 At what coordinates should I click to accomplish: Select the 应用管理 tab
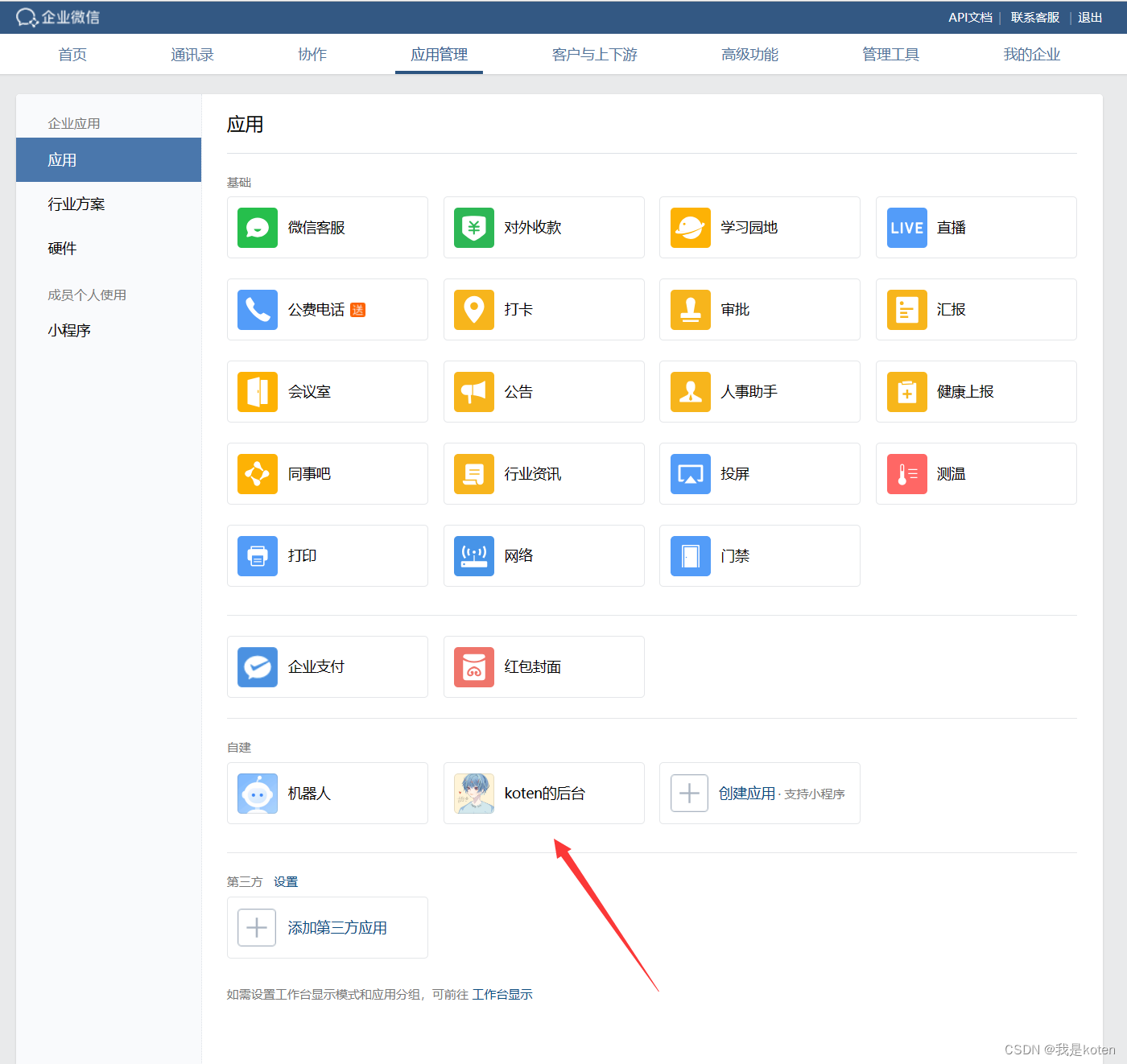click(439, 55)
